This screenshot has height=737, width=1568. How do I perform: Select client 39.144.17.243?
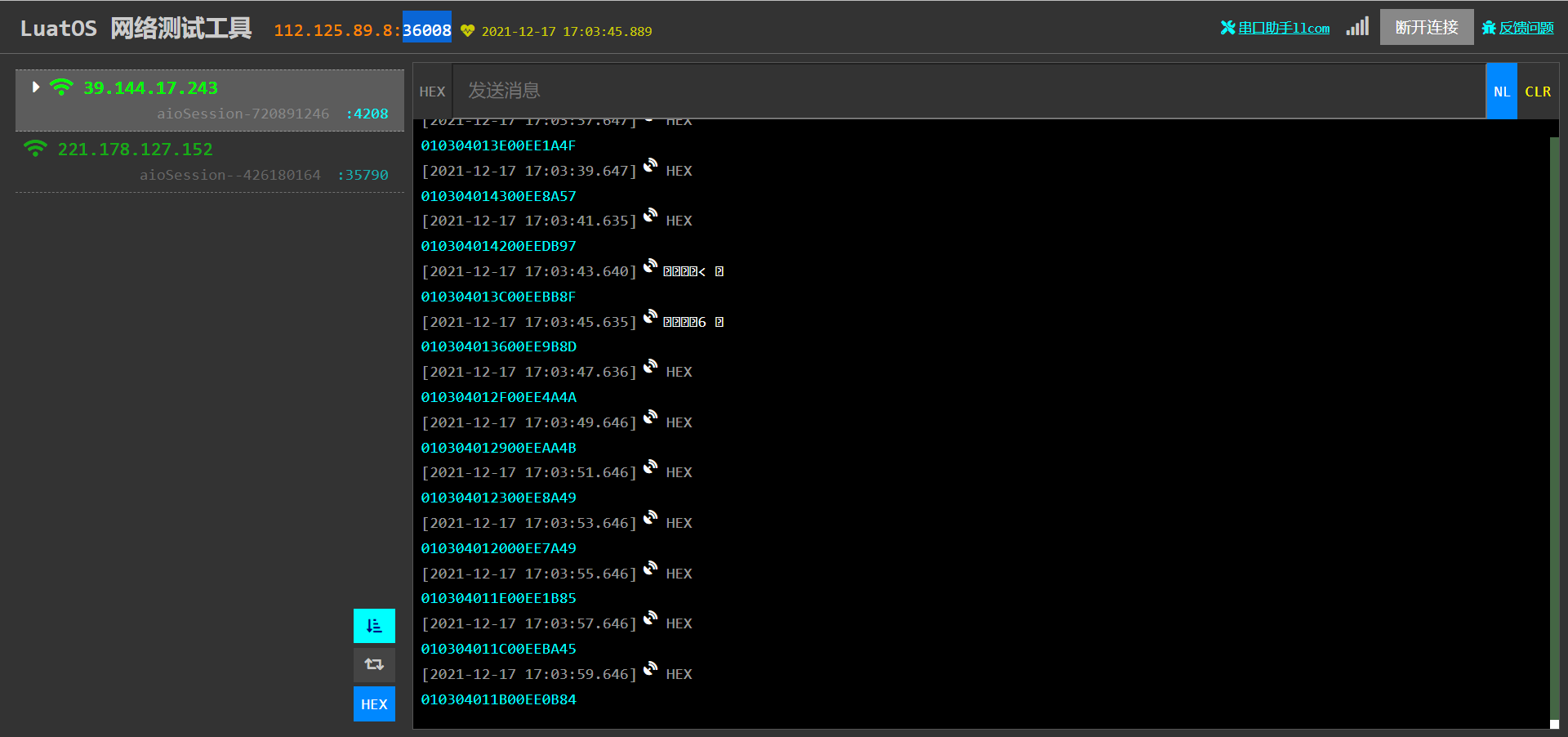210,100
